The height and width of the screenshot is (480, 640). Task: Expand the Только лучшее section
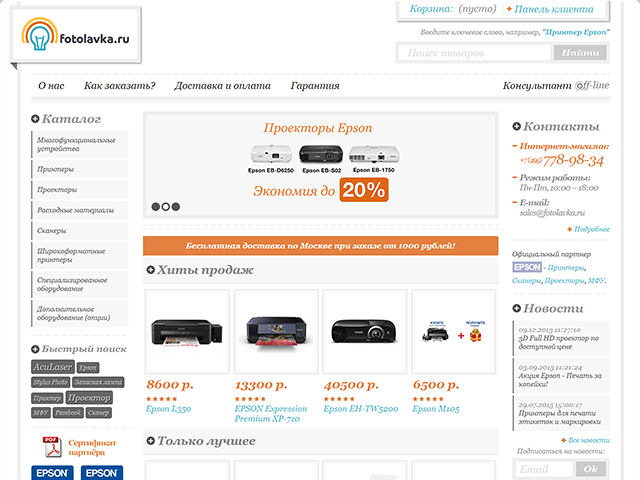click(x=151, y=441)
